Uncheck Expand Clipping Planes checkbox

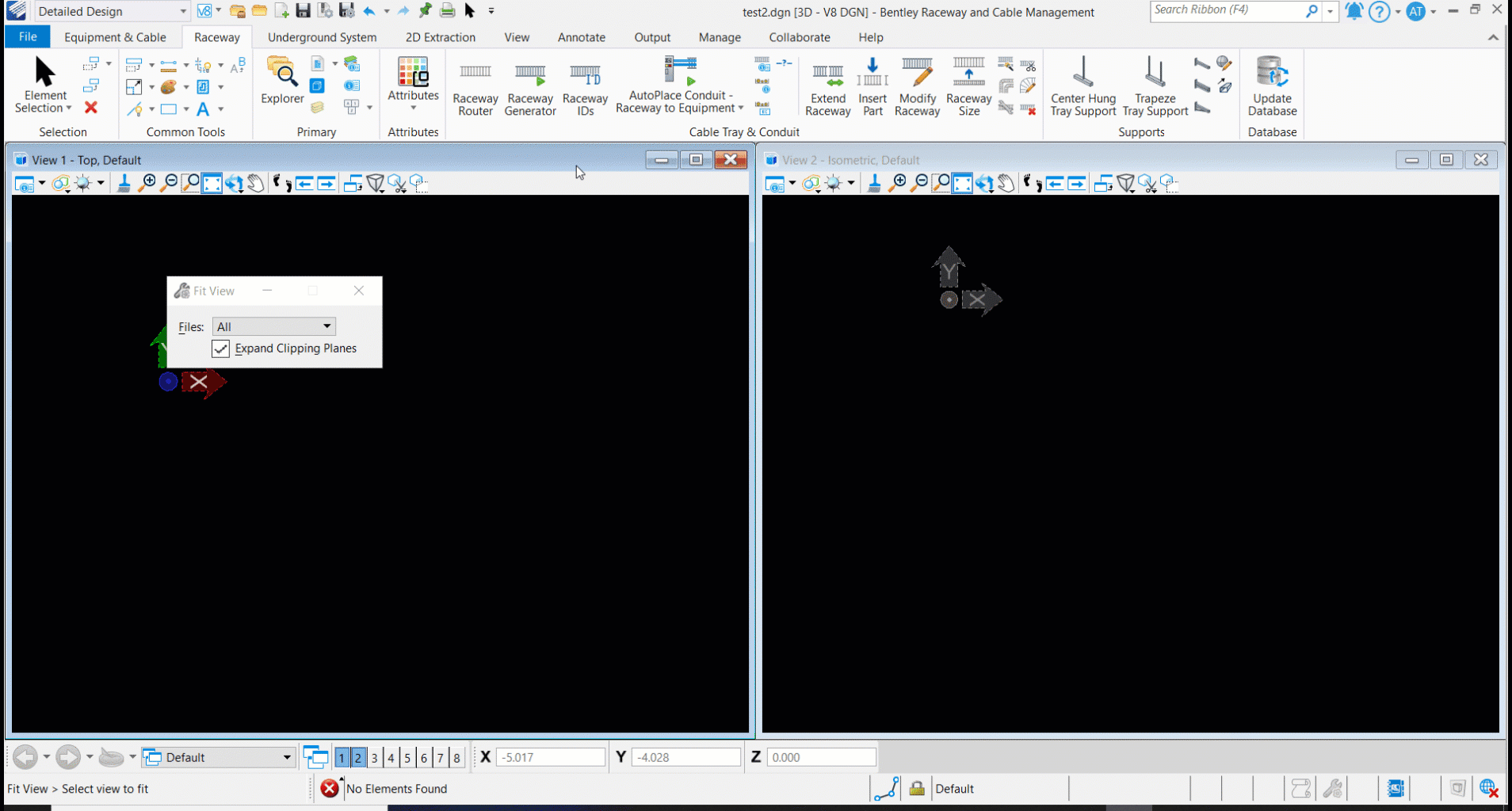click(x=221, y=348)
